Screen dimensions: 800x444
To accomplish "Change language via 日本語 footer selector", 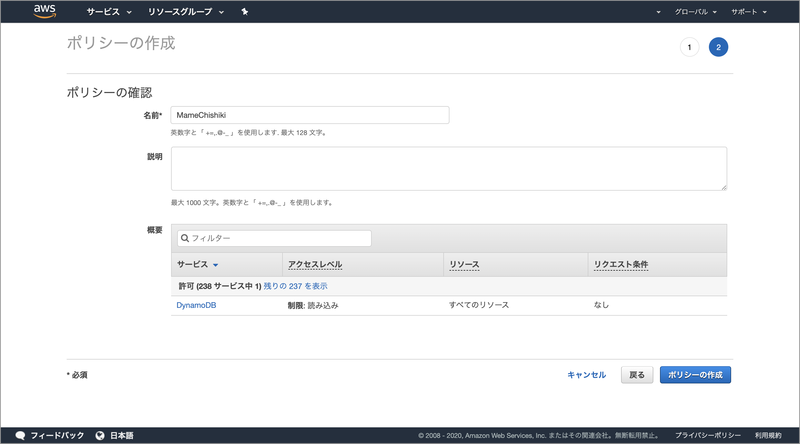I will (x=121, y=435).
